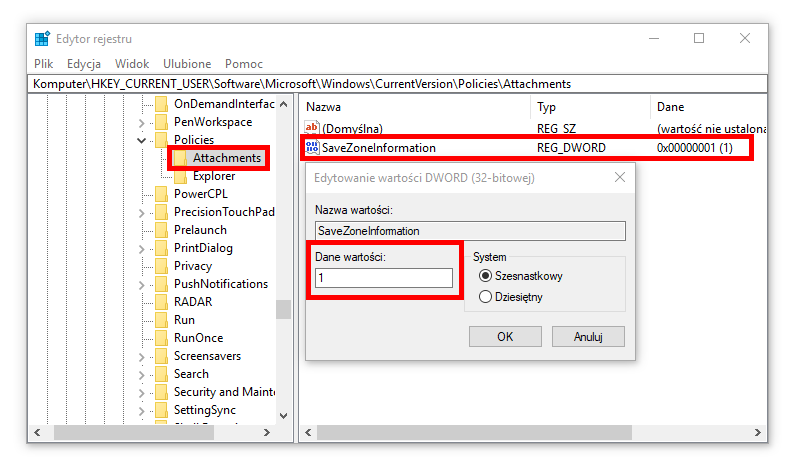Screen dimensions: 802x470
Task: Click the PrintDialog folder icon
Action: 162,248
